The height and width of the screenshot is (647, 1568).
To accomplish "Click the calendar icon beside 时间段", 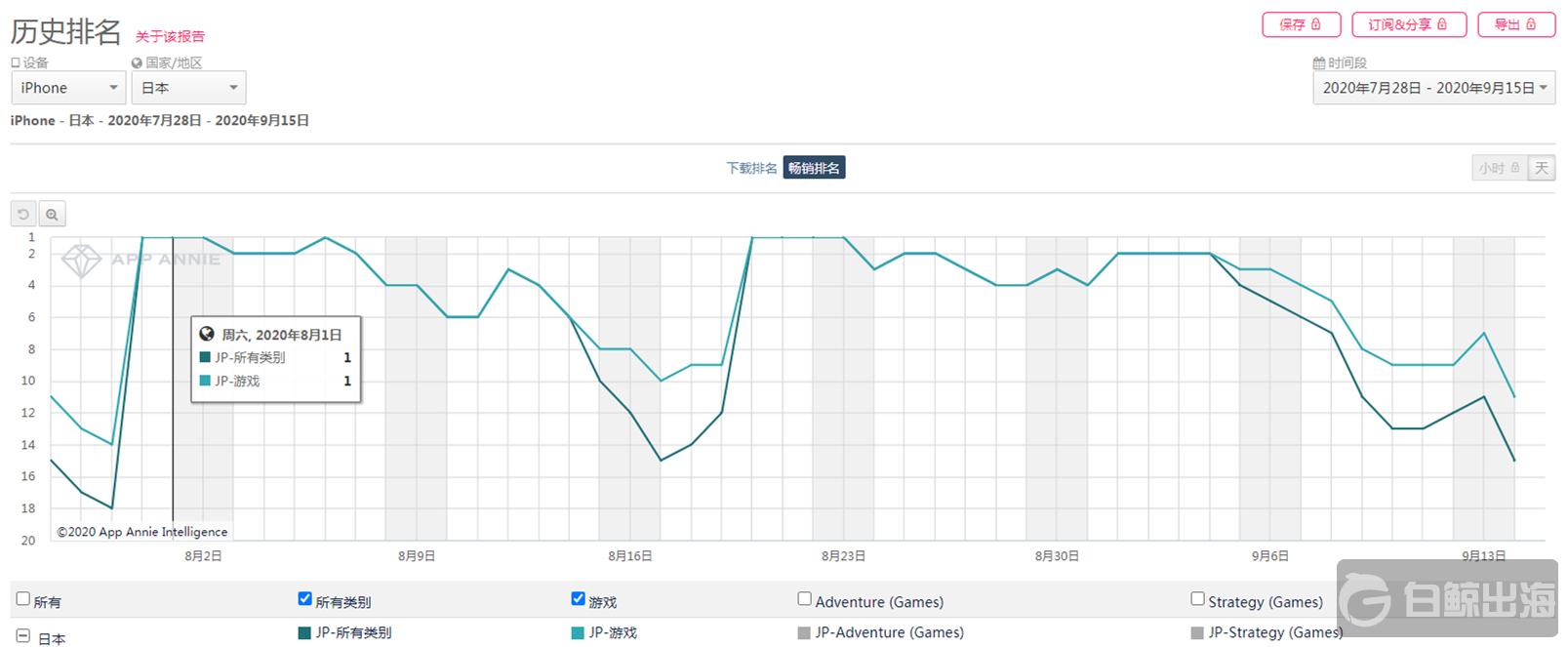I will click(1319, 63).
